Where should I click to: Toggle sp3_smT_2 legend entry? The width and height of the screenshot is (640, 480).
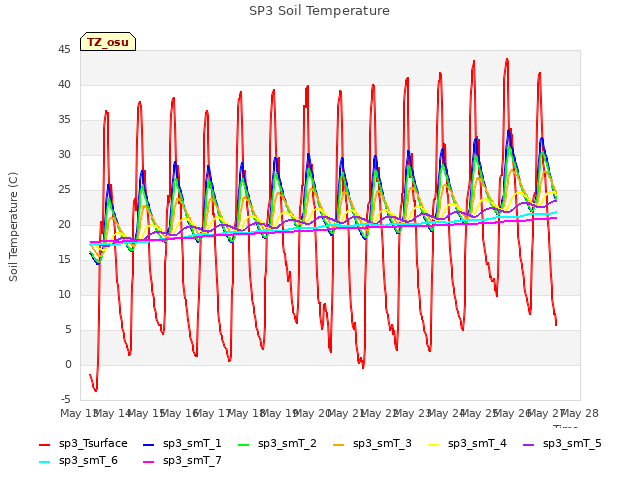(277, 444)
